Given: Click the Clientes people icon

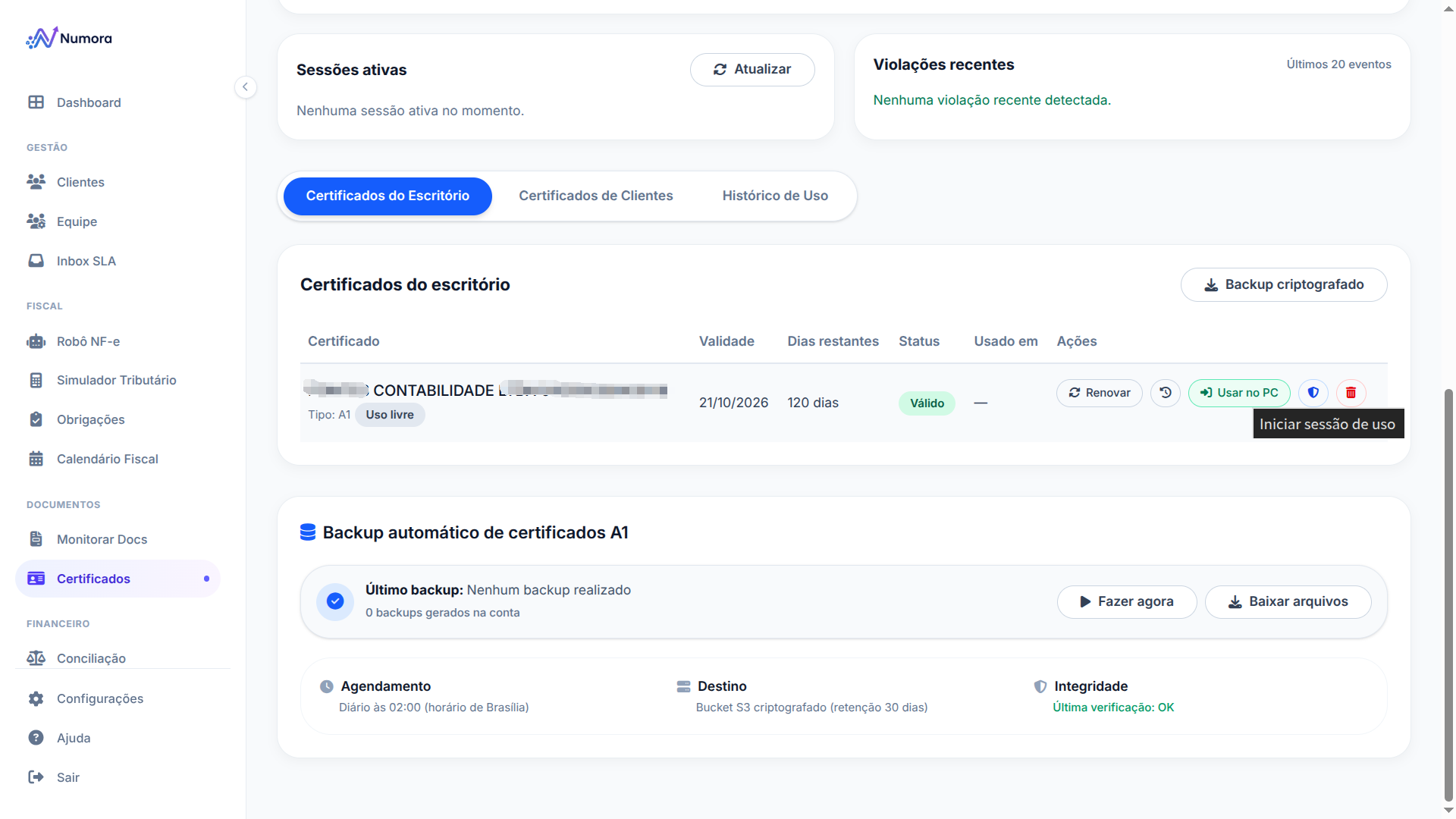Looking at the screenshot, I should point(36,182).
